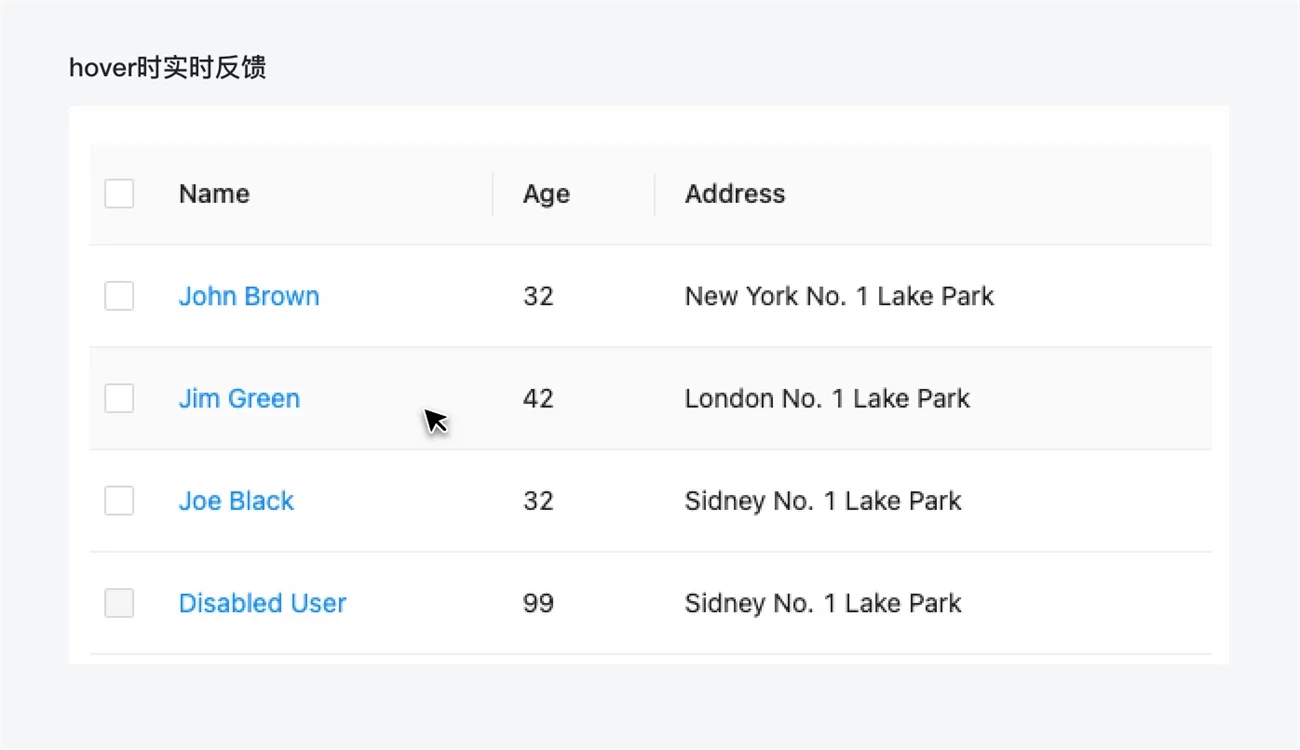Tick the checkbox beside Joe Black
Viewport: 1300px width, 750px height.
(119, 501)
